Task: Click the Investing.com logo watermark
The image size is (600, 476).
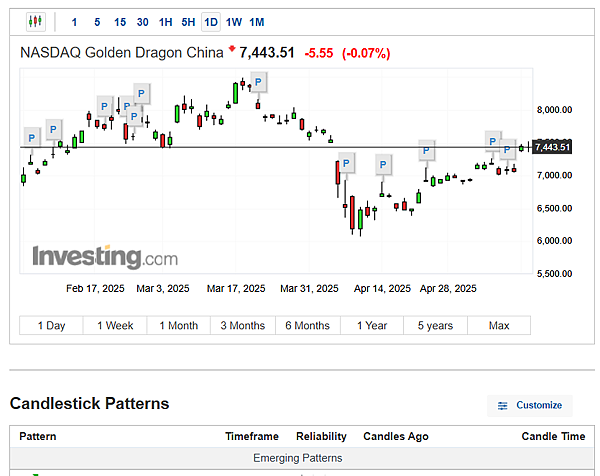Action: pyautogui.click(x=104, y=257)
